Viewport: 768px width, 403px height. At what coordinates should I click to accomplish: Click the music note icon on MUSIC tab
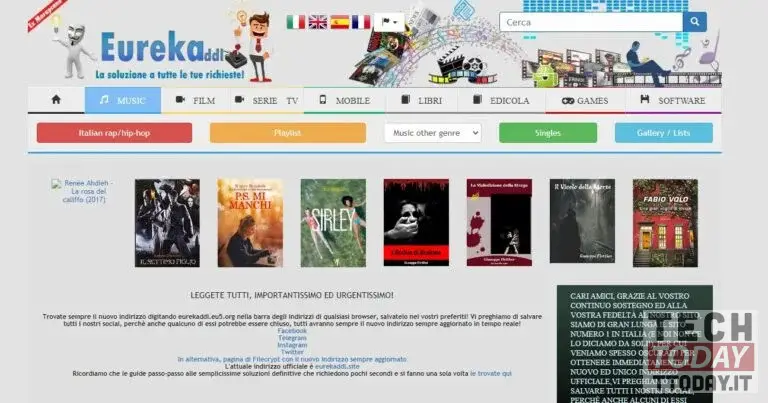(x=104, y=99)
